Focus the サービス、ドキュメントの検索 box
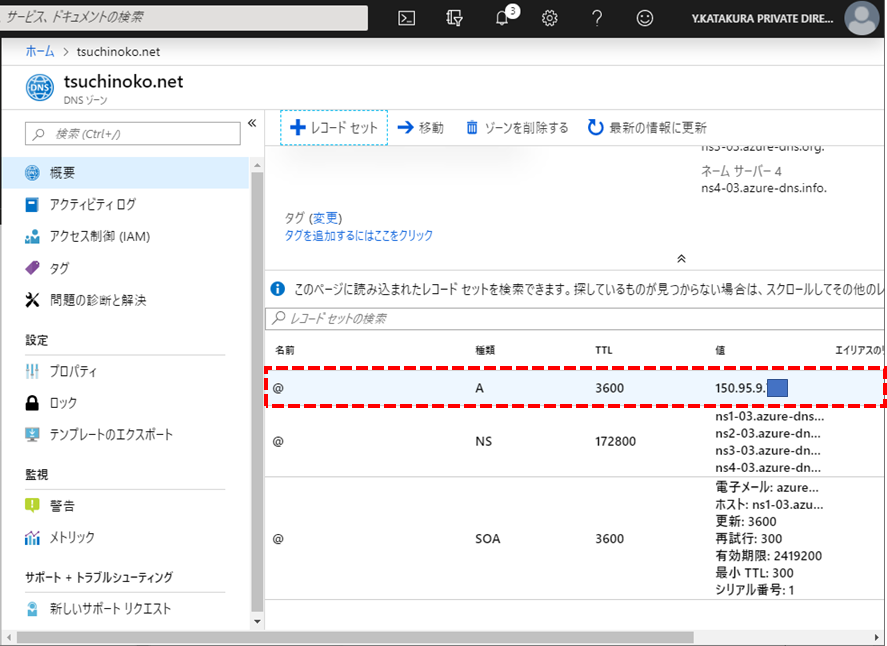 (184, 18)
